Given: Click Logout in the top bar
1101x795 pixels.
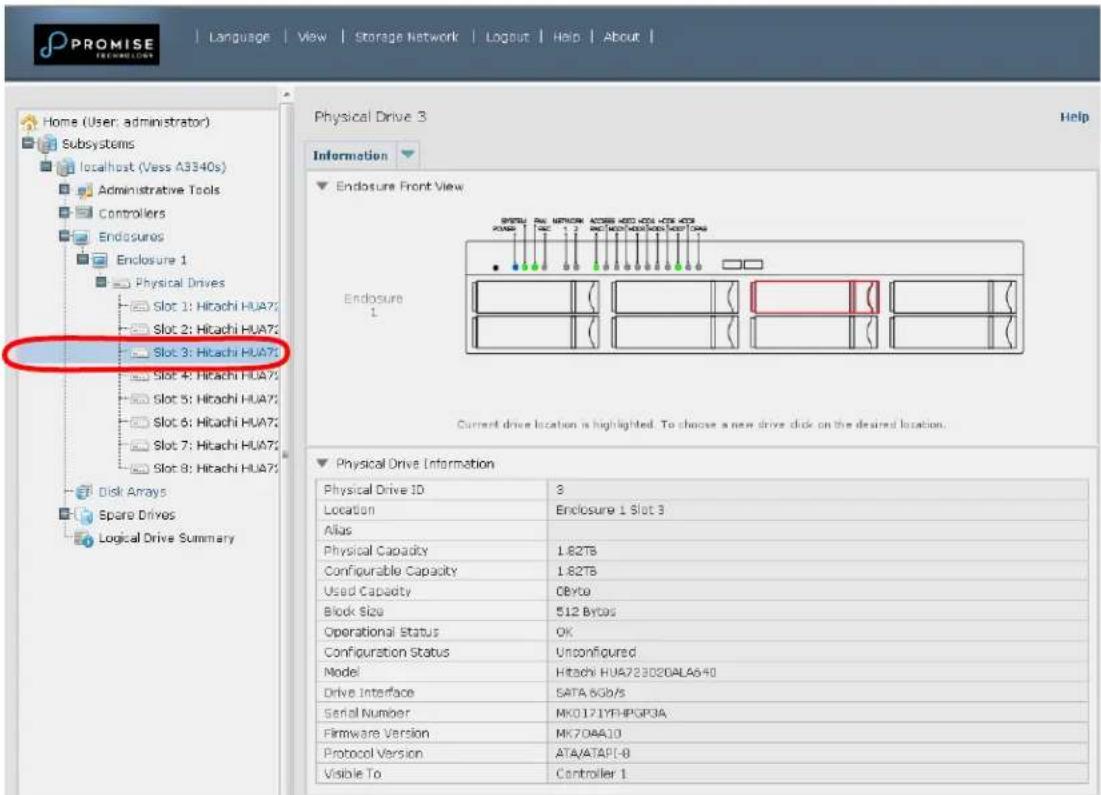Looking at the screenshot, I should click(507, 37).
